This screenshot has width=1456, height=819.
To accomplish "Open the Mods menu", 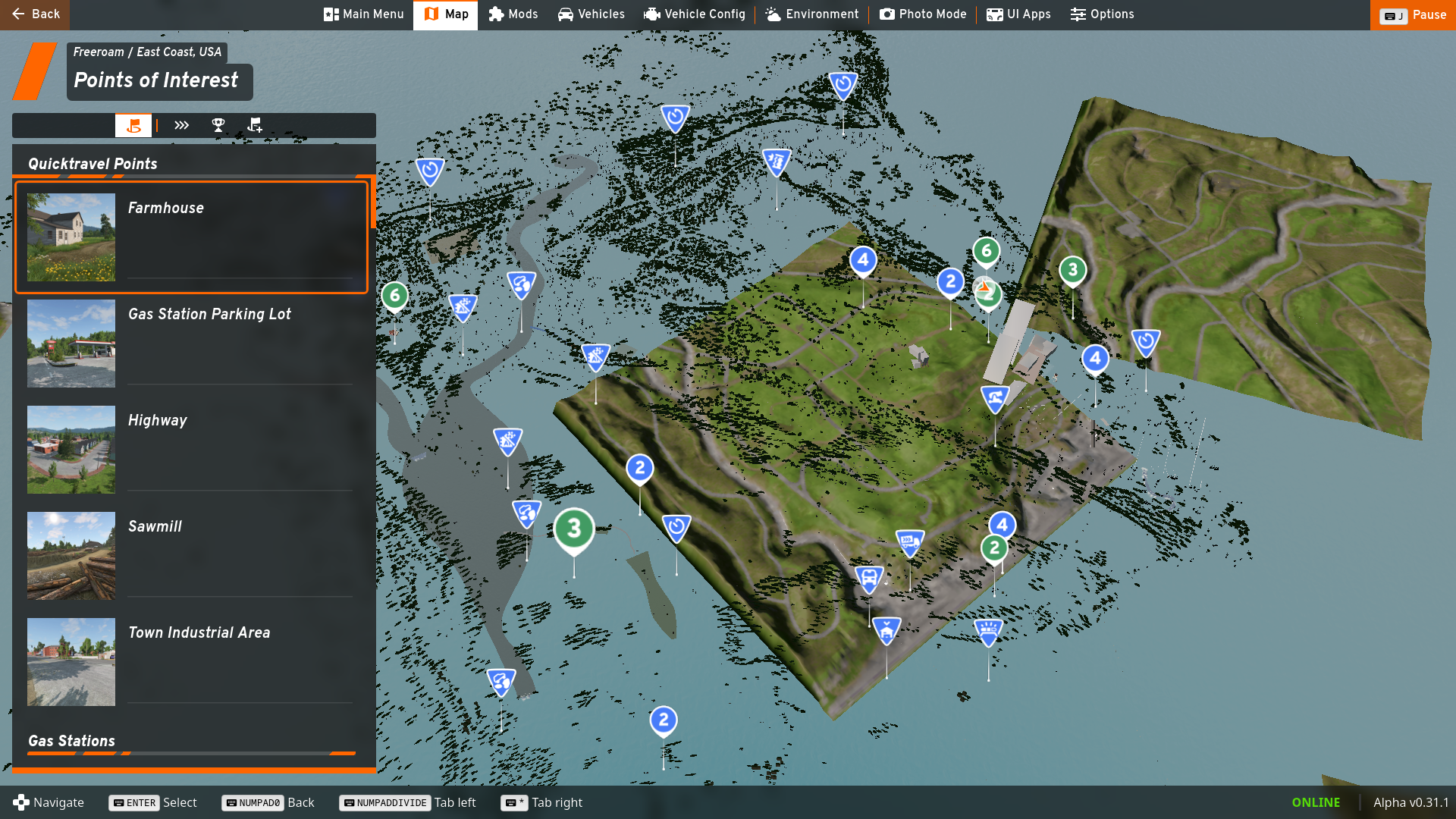I will [513, 14].
